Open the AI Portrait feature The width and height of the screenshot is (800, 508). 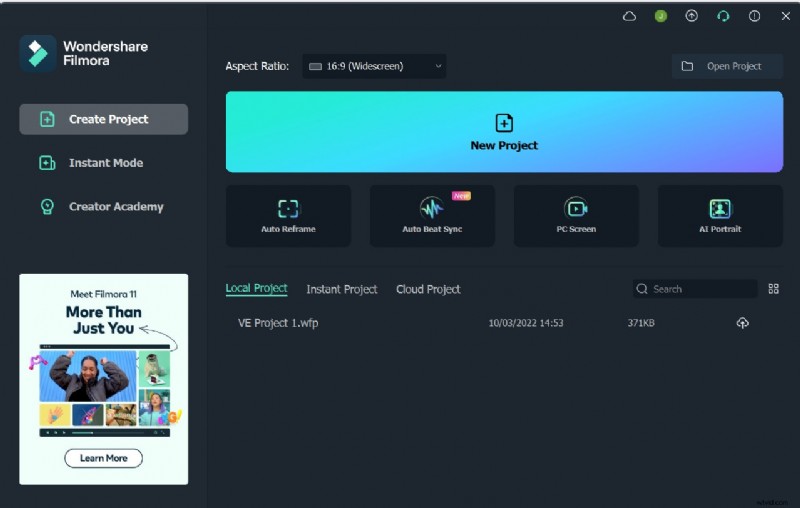pos(719,215)
